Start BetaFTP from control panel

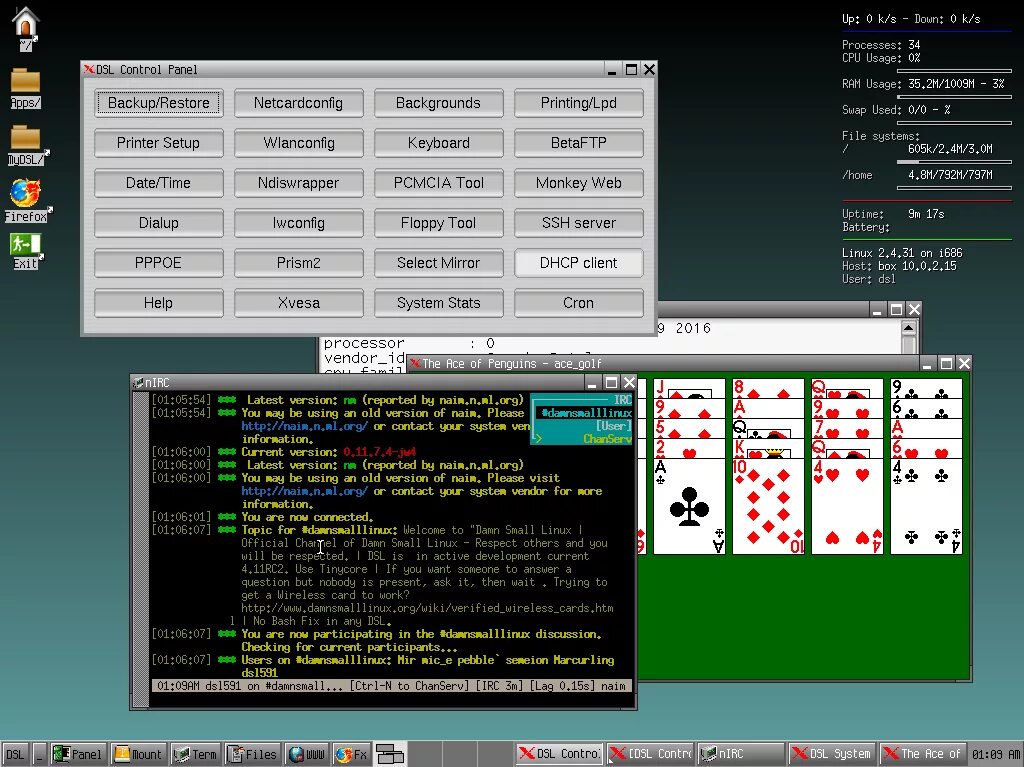(x=579, y=142)
